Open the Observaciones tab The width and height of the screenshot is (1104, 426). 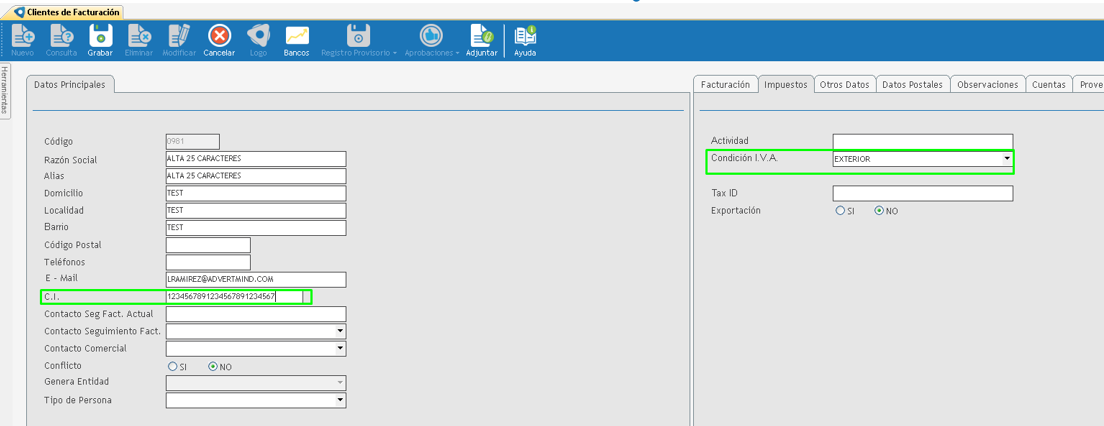pyautogui.click(x=987, y=85)
